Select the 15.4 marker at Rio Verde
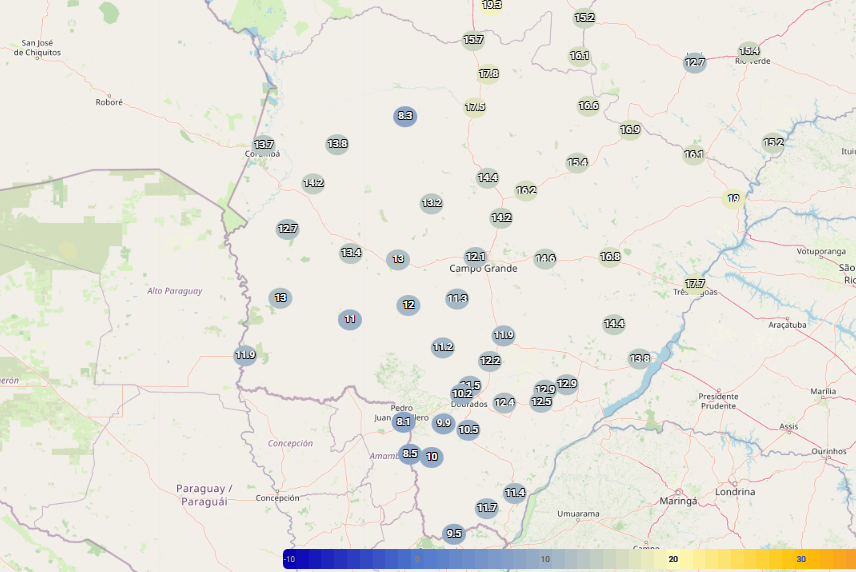The width and height of the screenshot is (856, 572). [x=749, y=51]
